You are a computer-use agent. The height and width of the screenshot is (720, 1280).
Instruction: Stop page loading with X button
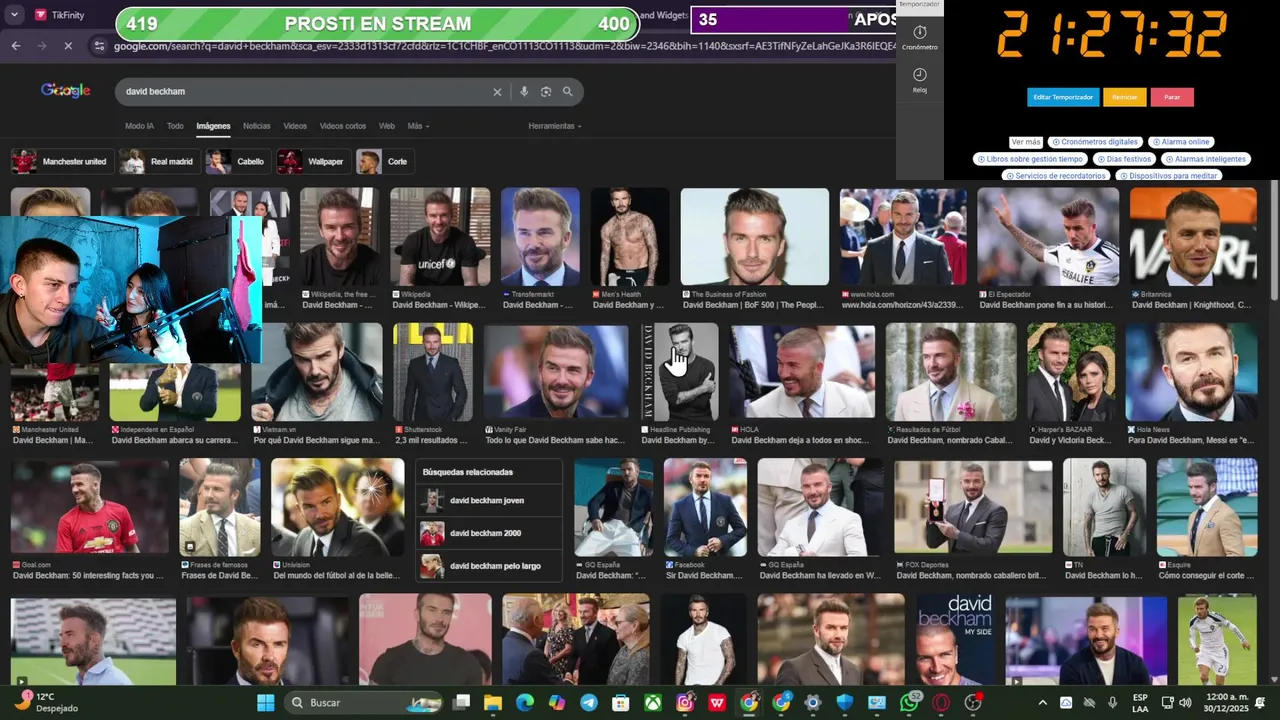coord(67,46)
